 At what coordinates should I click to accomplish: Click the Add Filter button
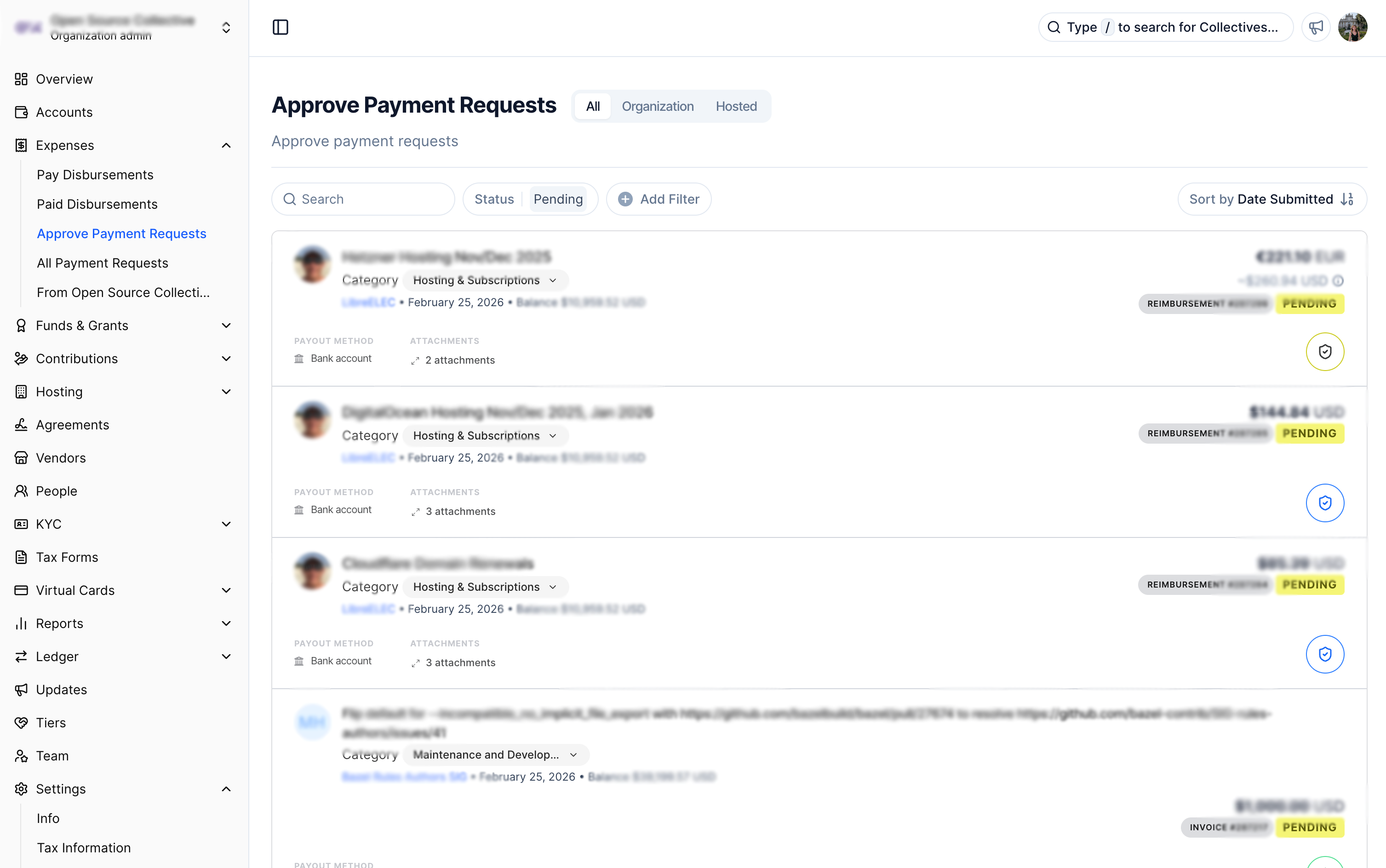tap(659, 199)
